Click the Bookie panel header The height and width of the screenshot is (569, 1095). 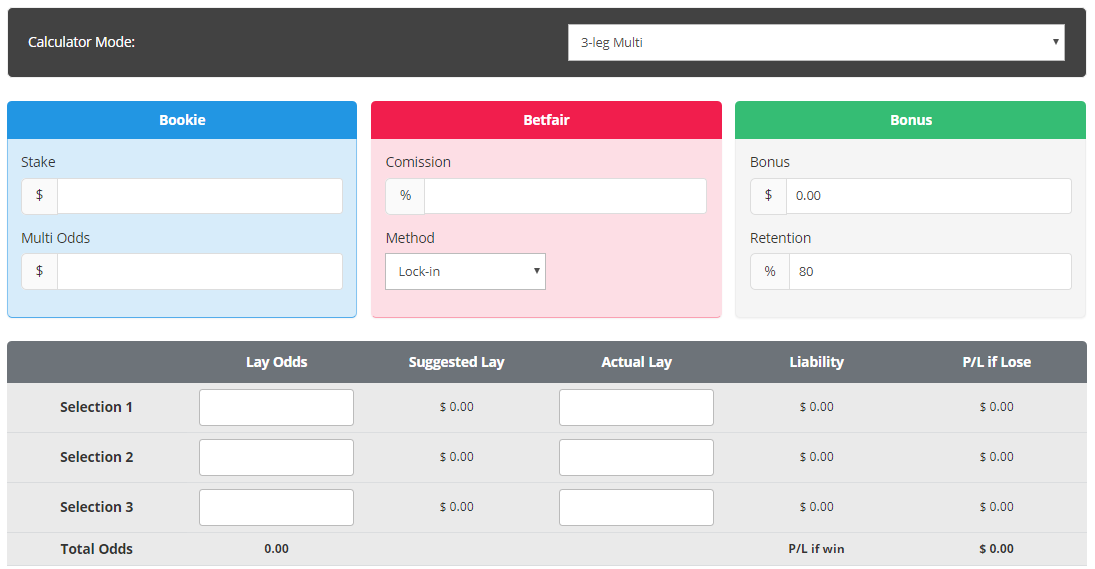(182, 120)
